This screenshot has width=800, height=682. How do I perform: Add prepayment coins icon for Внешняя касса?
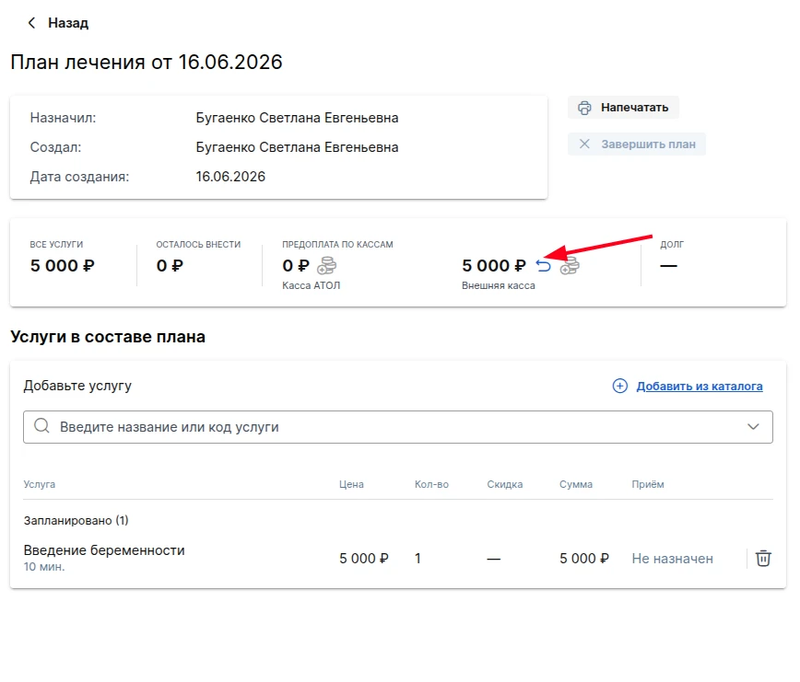coord(569,266)
